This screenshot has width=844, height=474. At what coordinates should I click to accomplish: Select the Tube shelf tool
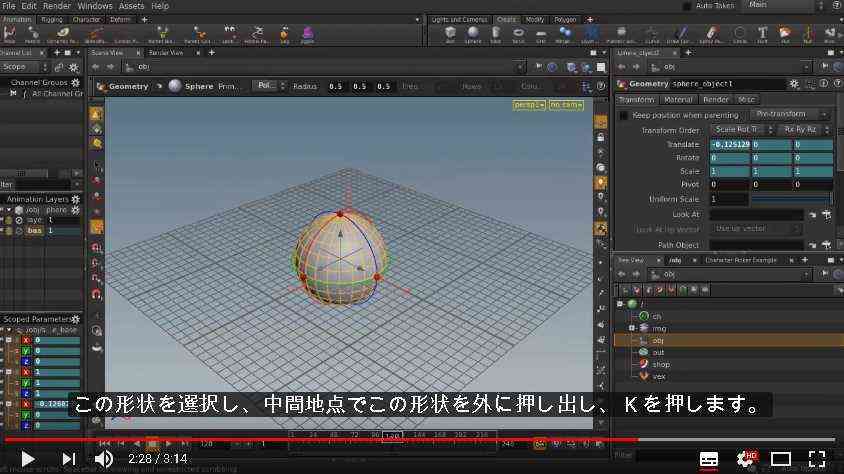[496, 33]
